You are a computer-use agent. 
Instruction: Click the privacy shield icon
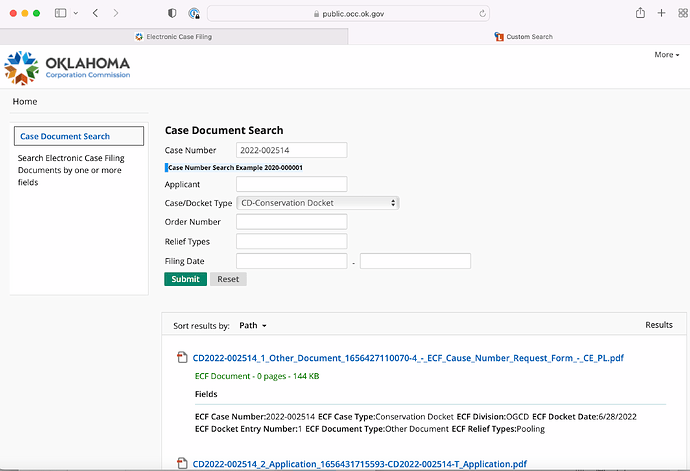coord(172,13)
